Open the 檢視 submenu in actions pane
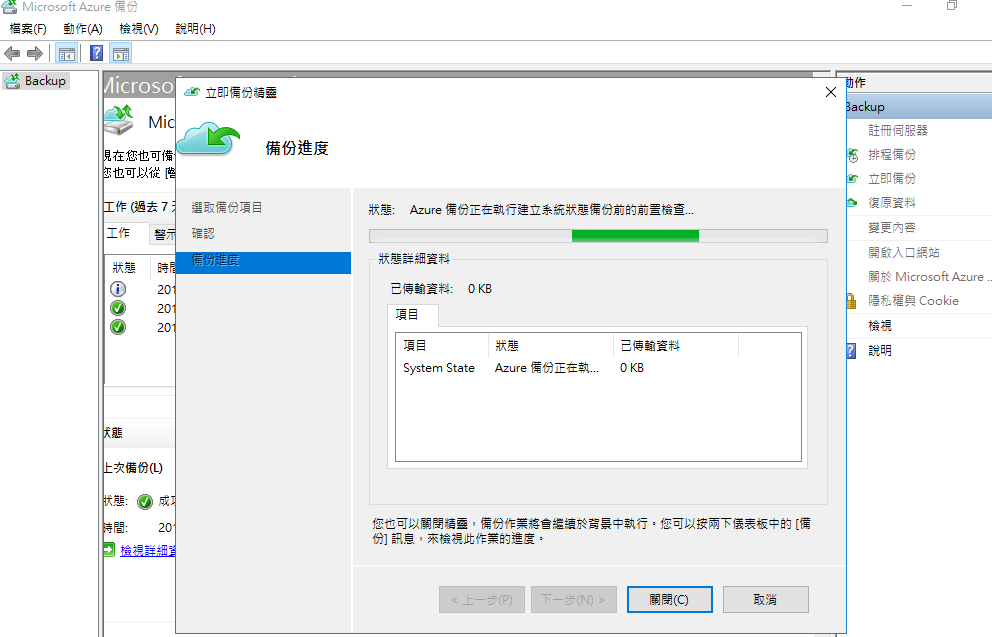The width and height of the screenshot is (992, 637). (x=880, y=326)
